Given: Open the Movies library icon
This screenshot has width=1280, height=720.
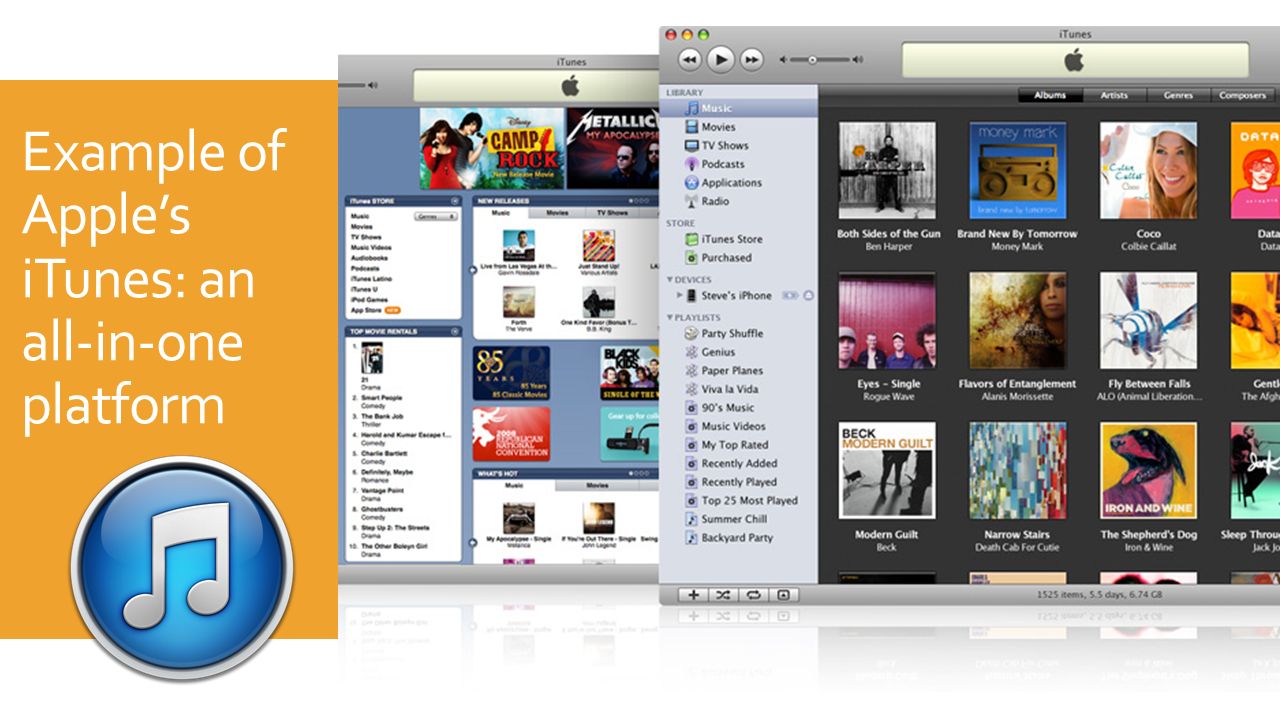Looking at the screenshot, I should point(692,127).
